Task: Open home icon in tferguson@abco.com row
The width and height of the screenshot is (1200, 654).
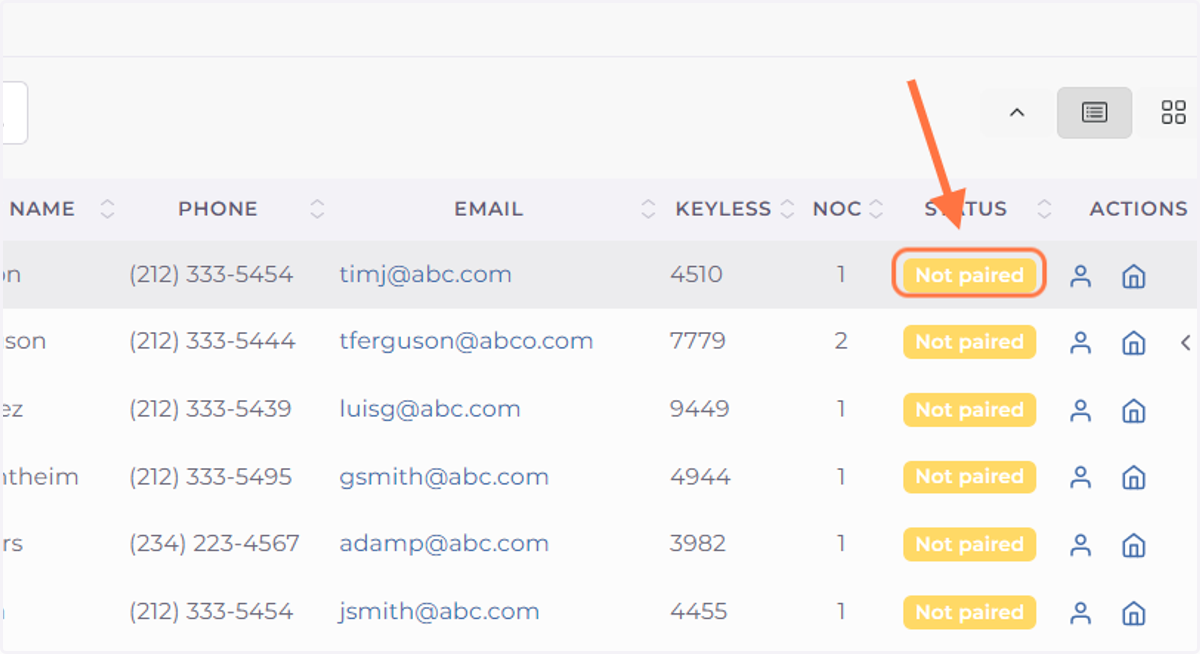Action: click(1133, 343)
